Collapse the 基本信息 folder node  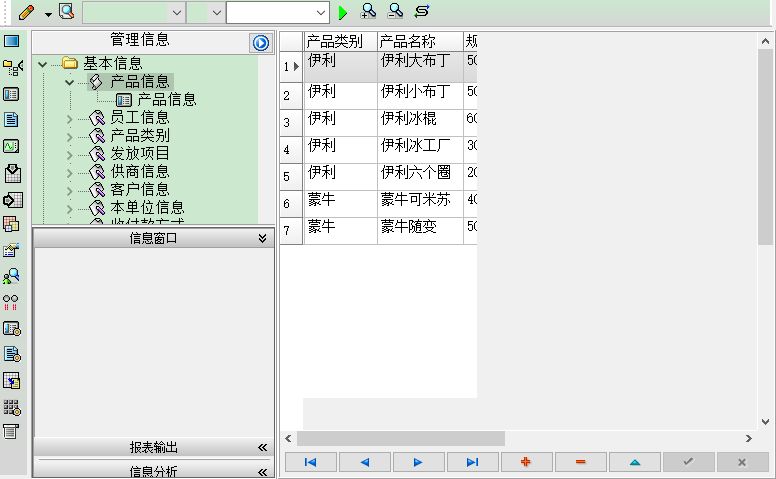(x=43, y=64)
